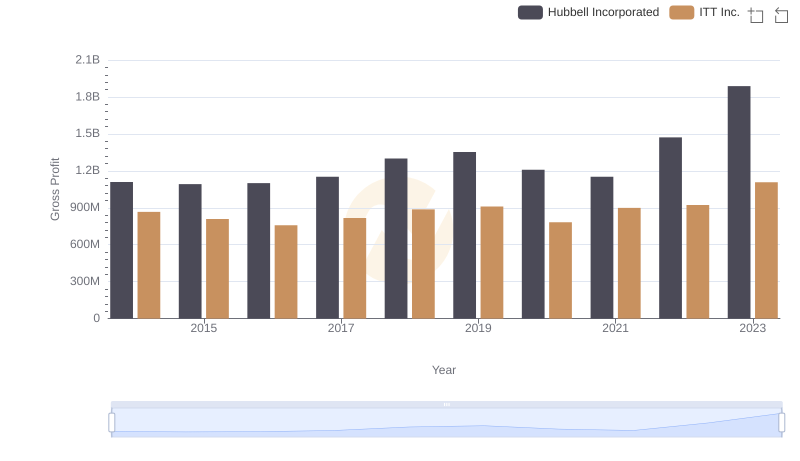Select the 2014 Hubbell Incorporated bar
Screen dimensions: 800x461
(x=121, y=250)
